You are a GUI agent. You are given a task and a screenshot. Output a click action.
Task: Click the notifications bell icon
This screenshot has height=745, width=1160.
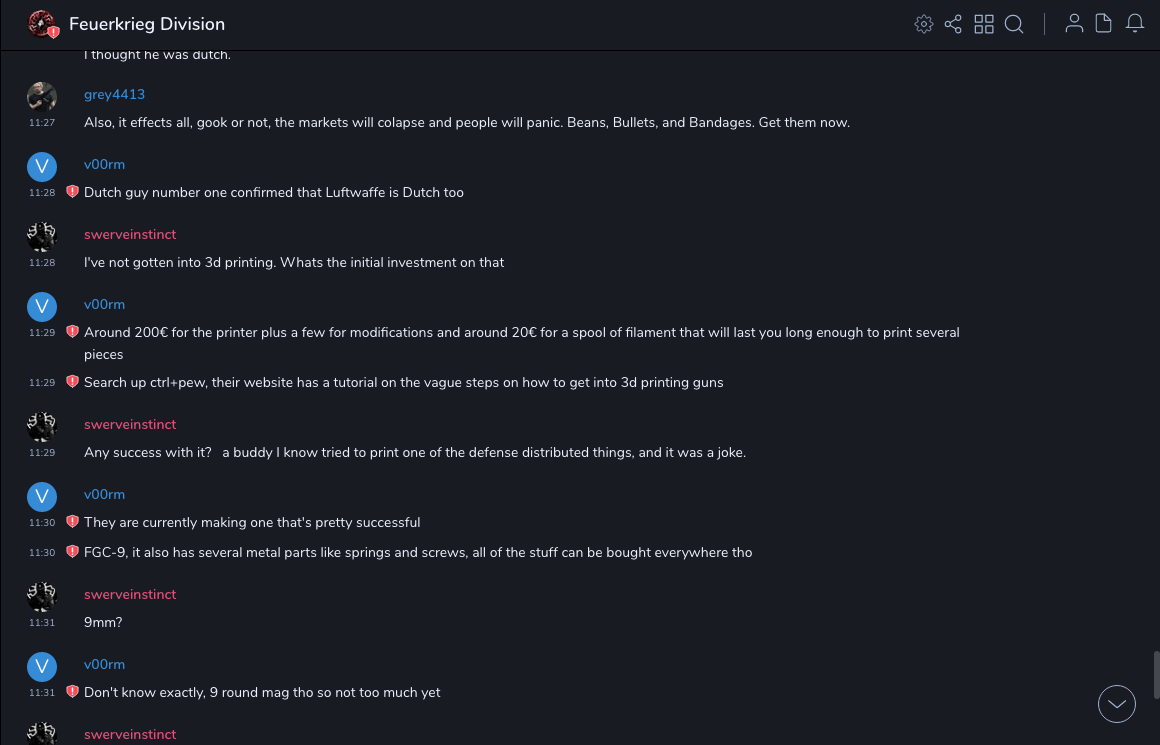(1135, 24)
